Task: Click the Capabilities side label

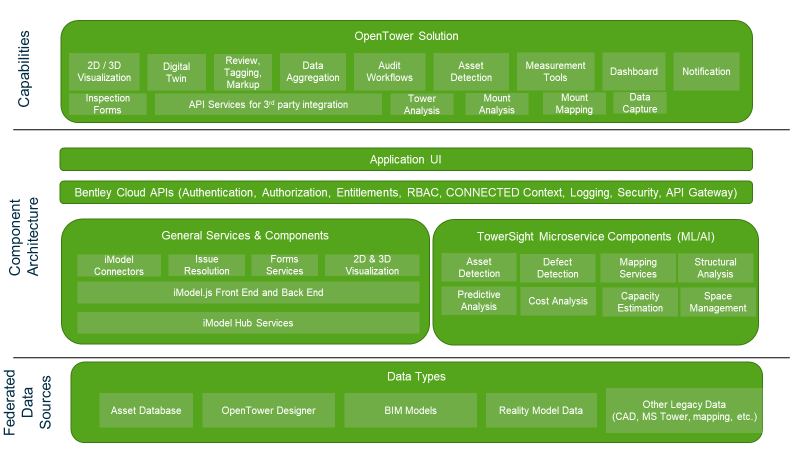Action: tap(24, 69)
